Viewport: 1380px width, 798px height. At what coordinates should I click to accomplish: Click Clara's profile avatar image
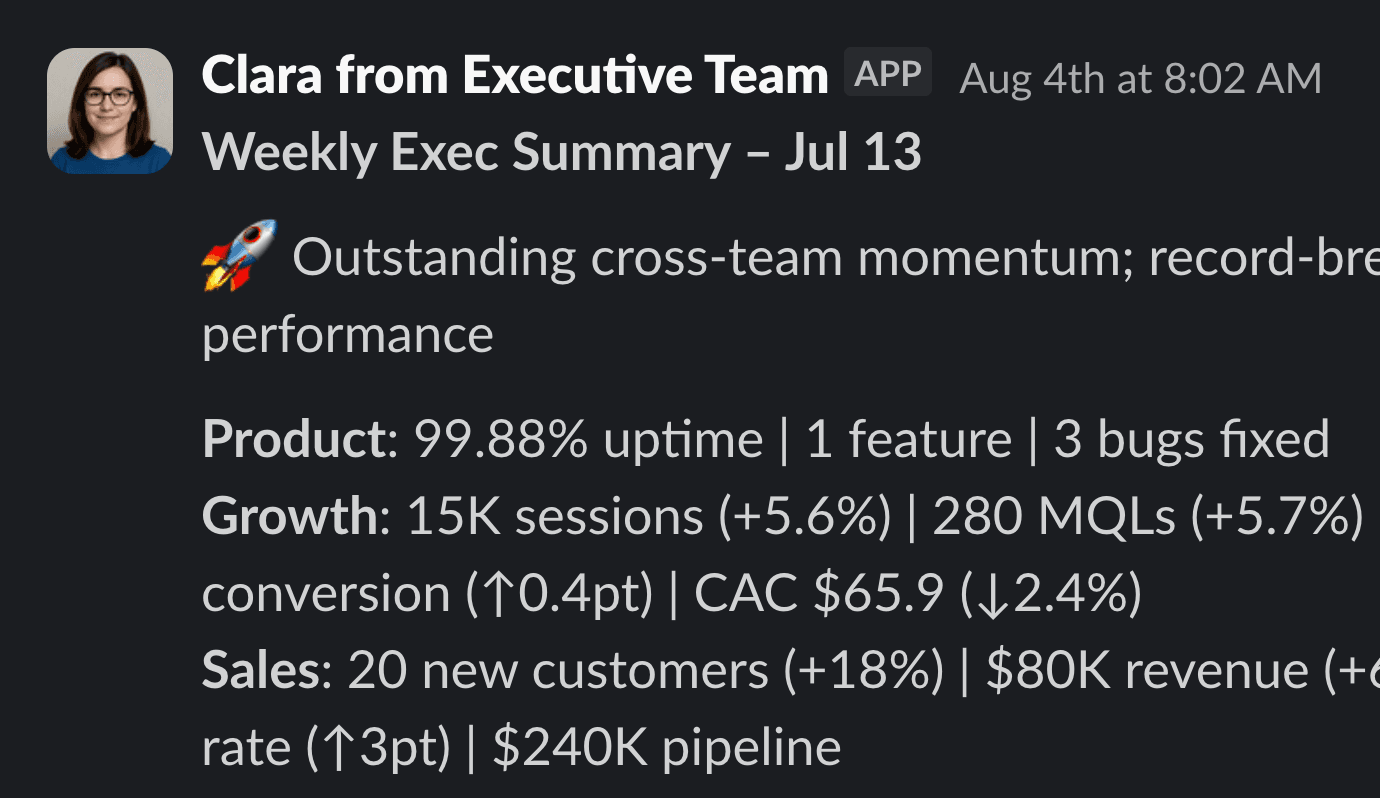tap(110, 110)
